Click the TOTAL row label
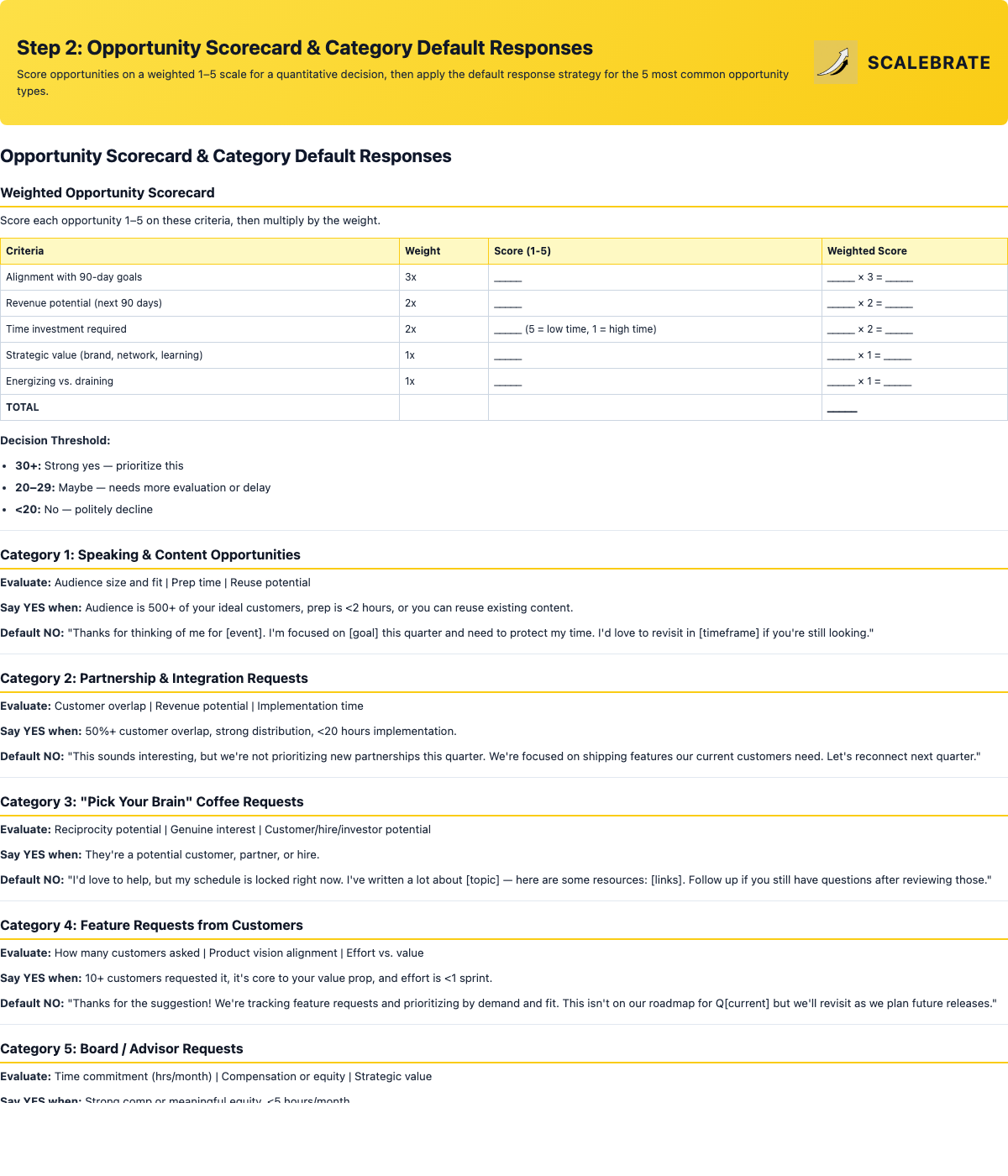1008x1176 pixels. (x=23, y=407)
